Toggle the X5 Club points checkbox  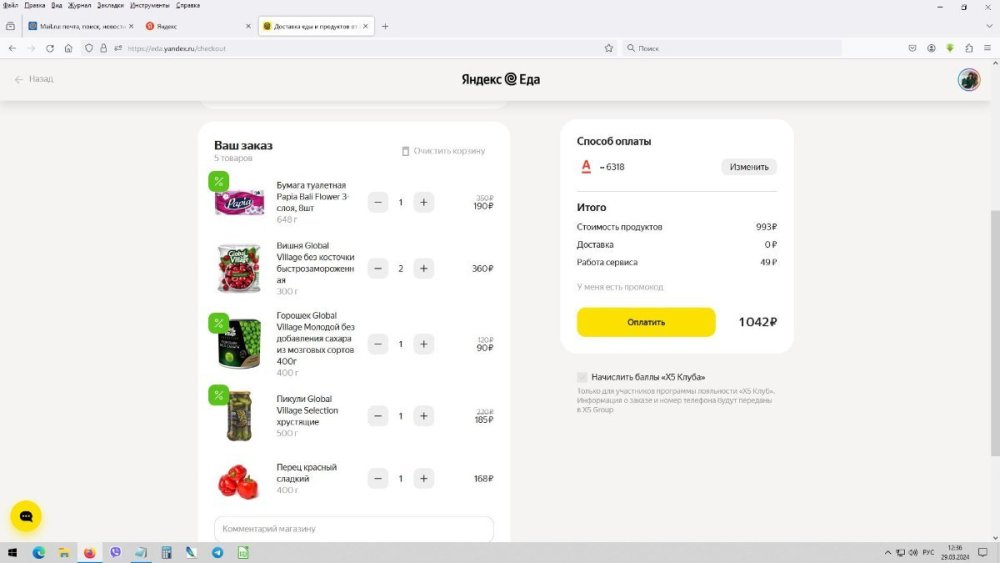(582, 377)
